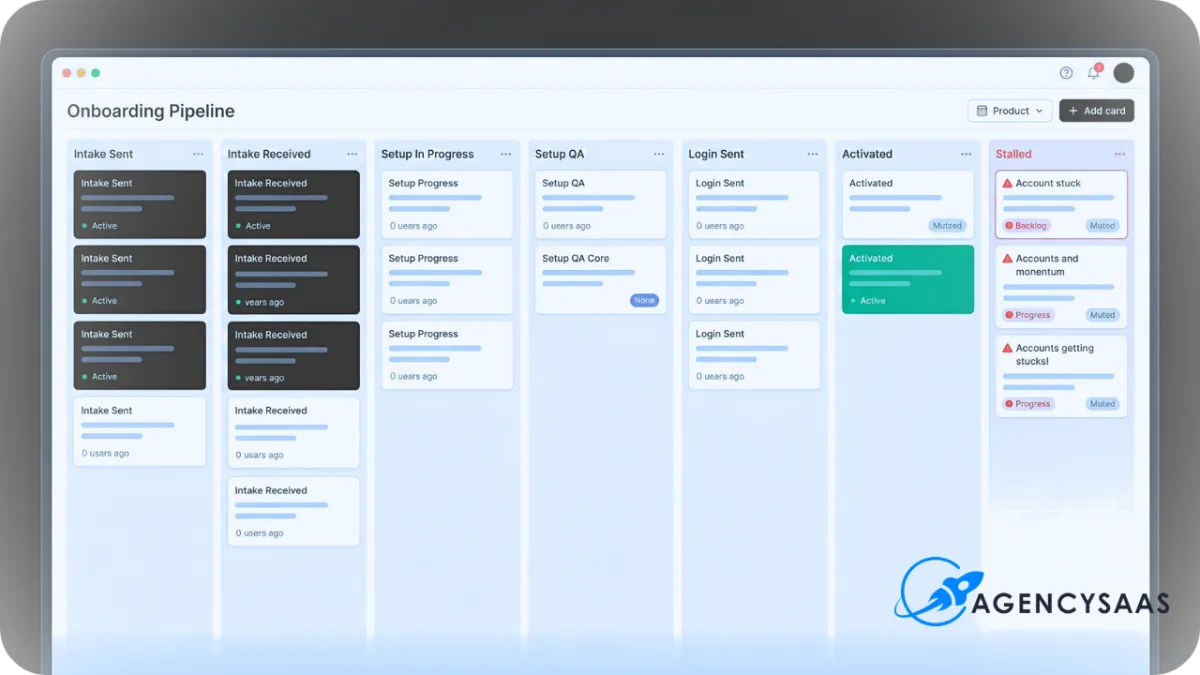The height and width of the screenshot is (675, 1200).
Task: Click the plus icon inside Add card button
Action: 1072,110
